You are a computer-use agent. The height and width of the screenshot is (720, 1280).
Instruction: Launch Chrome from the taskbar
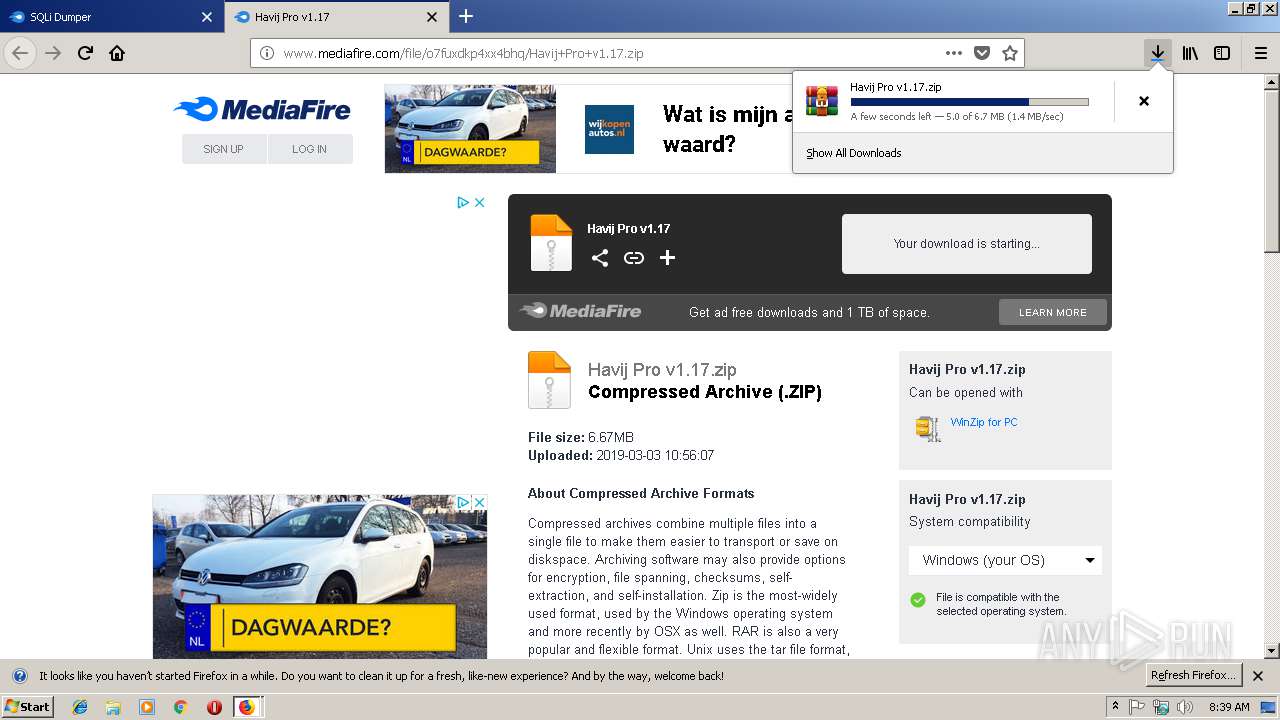click(180, 707)
